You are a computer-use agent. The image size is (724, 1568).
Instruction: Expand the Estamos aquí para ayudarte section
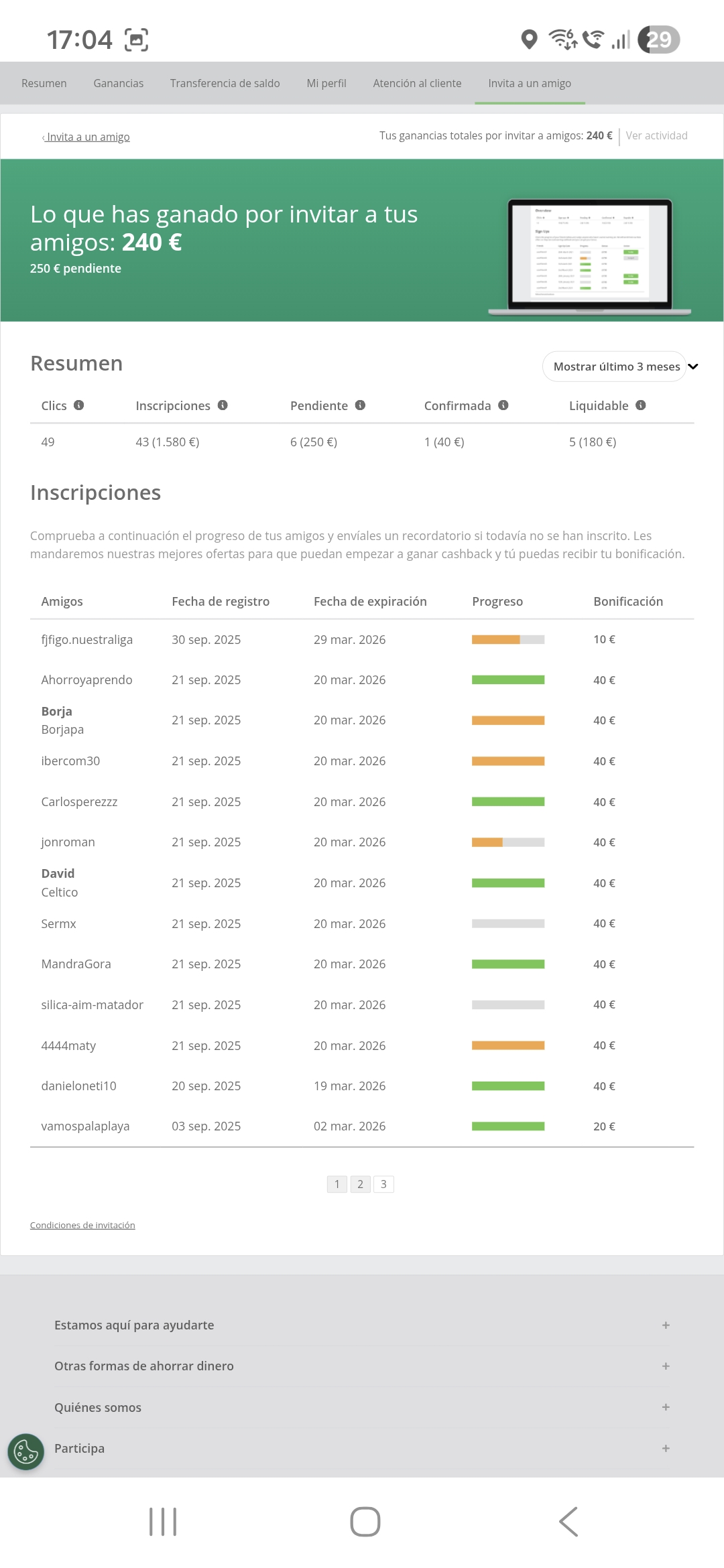666,1325
